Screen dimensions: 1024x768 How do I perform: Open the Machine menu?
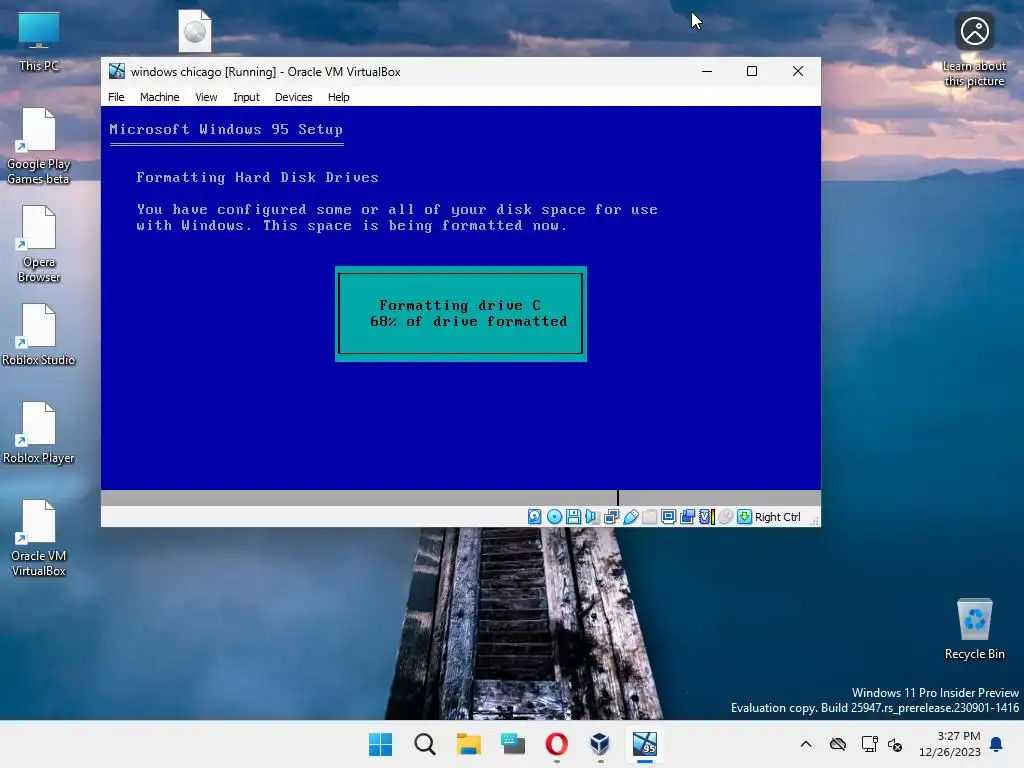click(x=159, y=97)
